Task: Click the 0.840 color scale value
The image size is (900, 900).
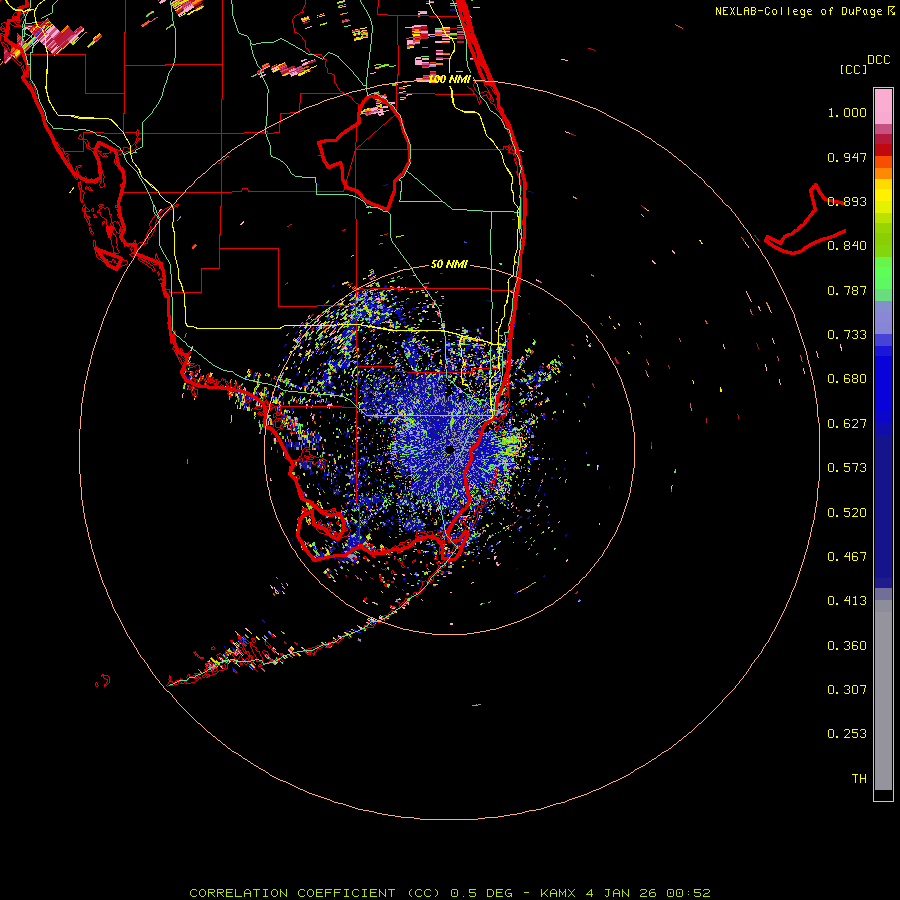Action: pos(847,246)
